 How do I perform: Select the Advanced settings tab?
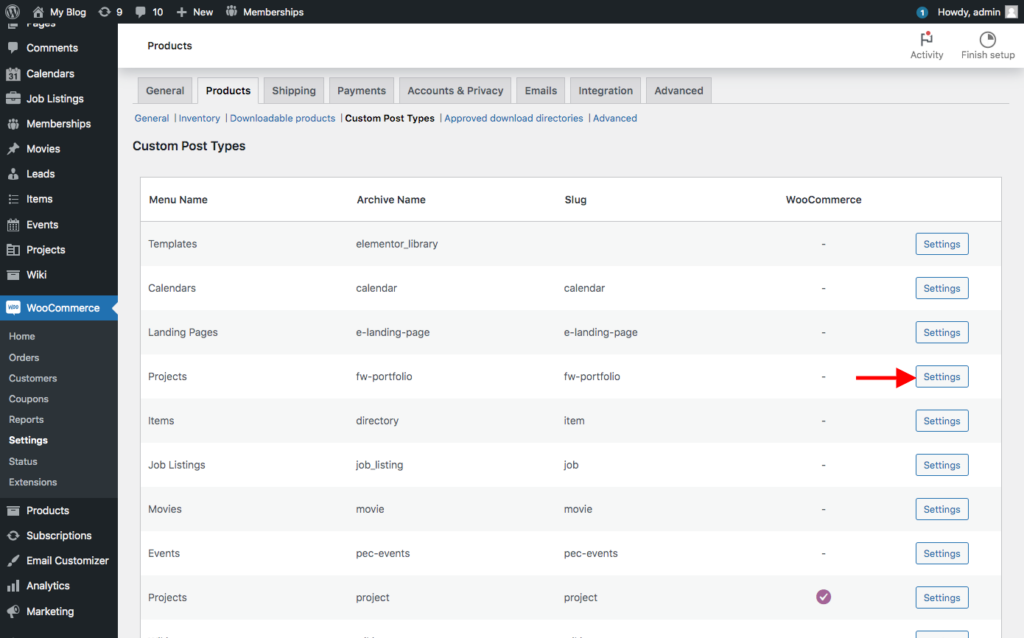[x=679, y=91]
